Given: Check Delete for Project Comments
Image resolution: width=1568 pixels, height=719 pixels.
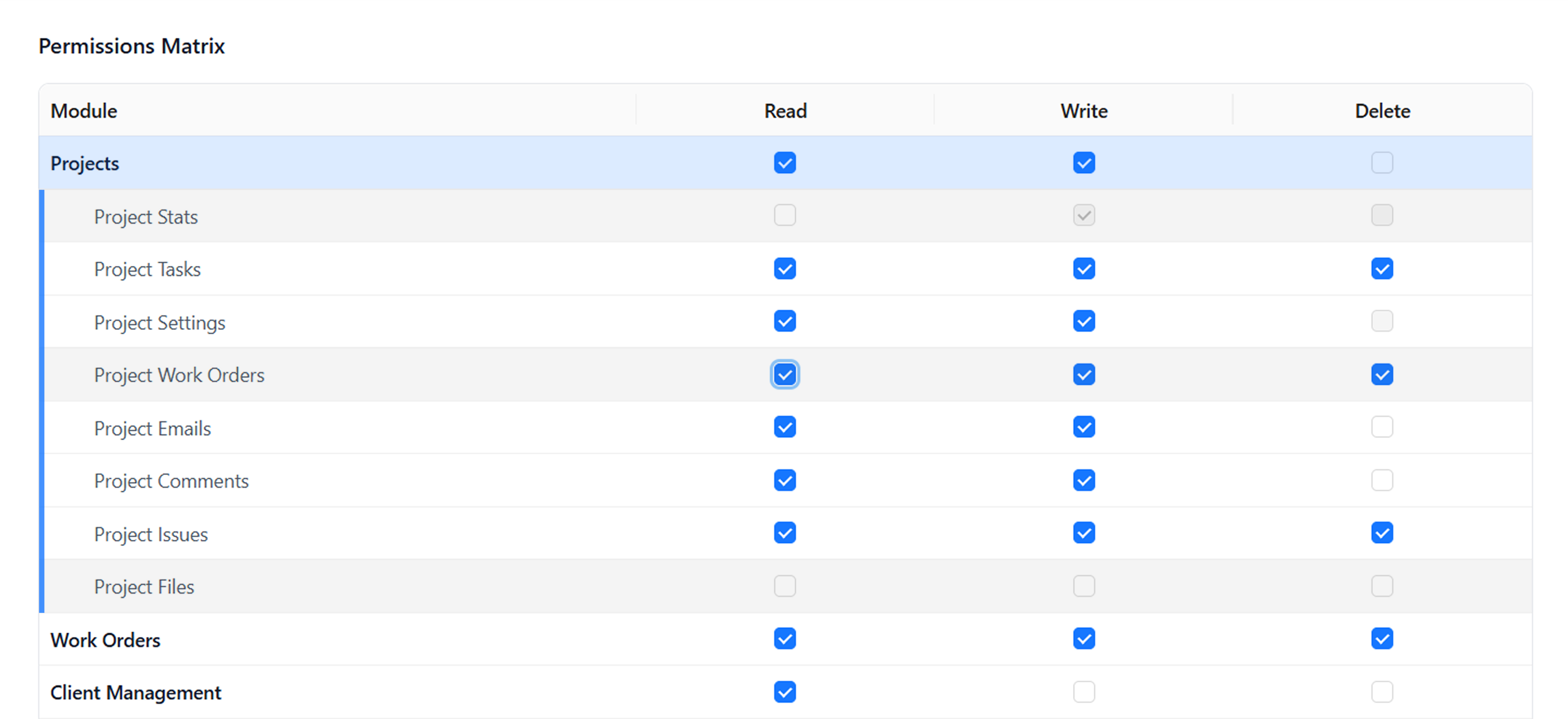Looking at the screenshot, I should click(x=1382, y=480).
